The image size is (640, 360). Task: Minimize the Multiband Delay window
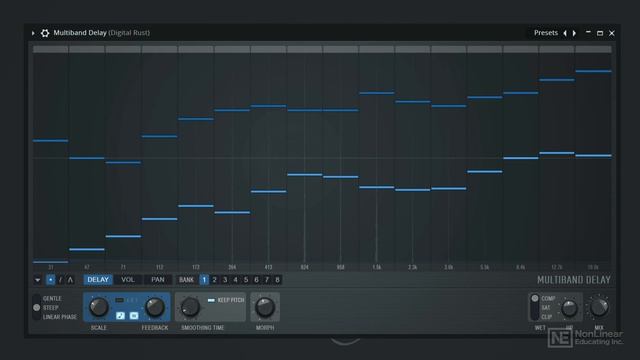click(x=588, y=33)
